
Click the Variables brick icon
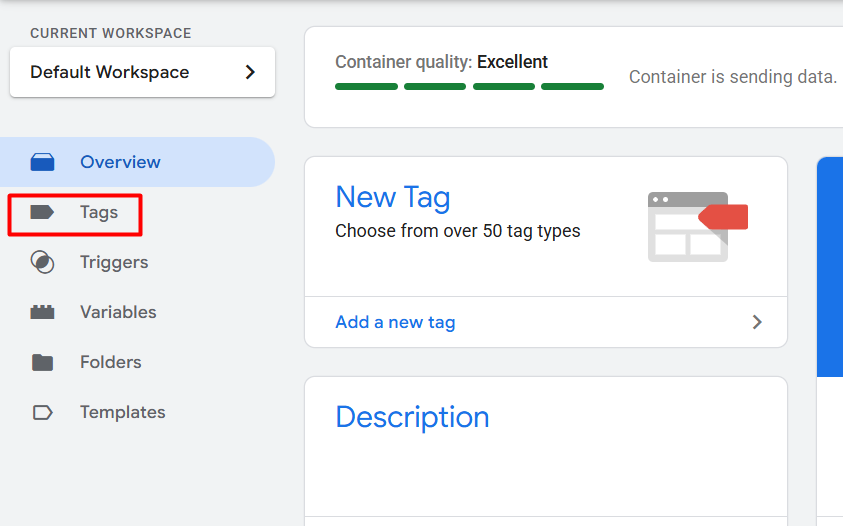[42, 312]
